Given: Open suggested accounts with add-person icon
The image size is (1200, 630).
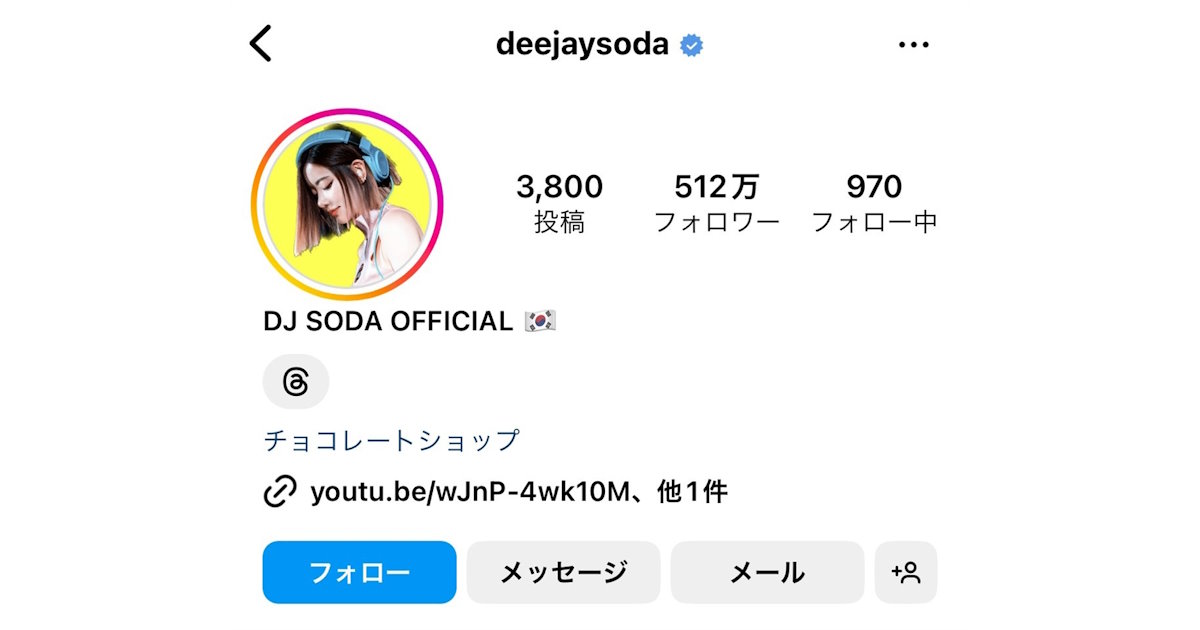Looking at the screenshot, I should 906,573.
